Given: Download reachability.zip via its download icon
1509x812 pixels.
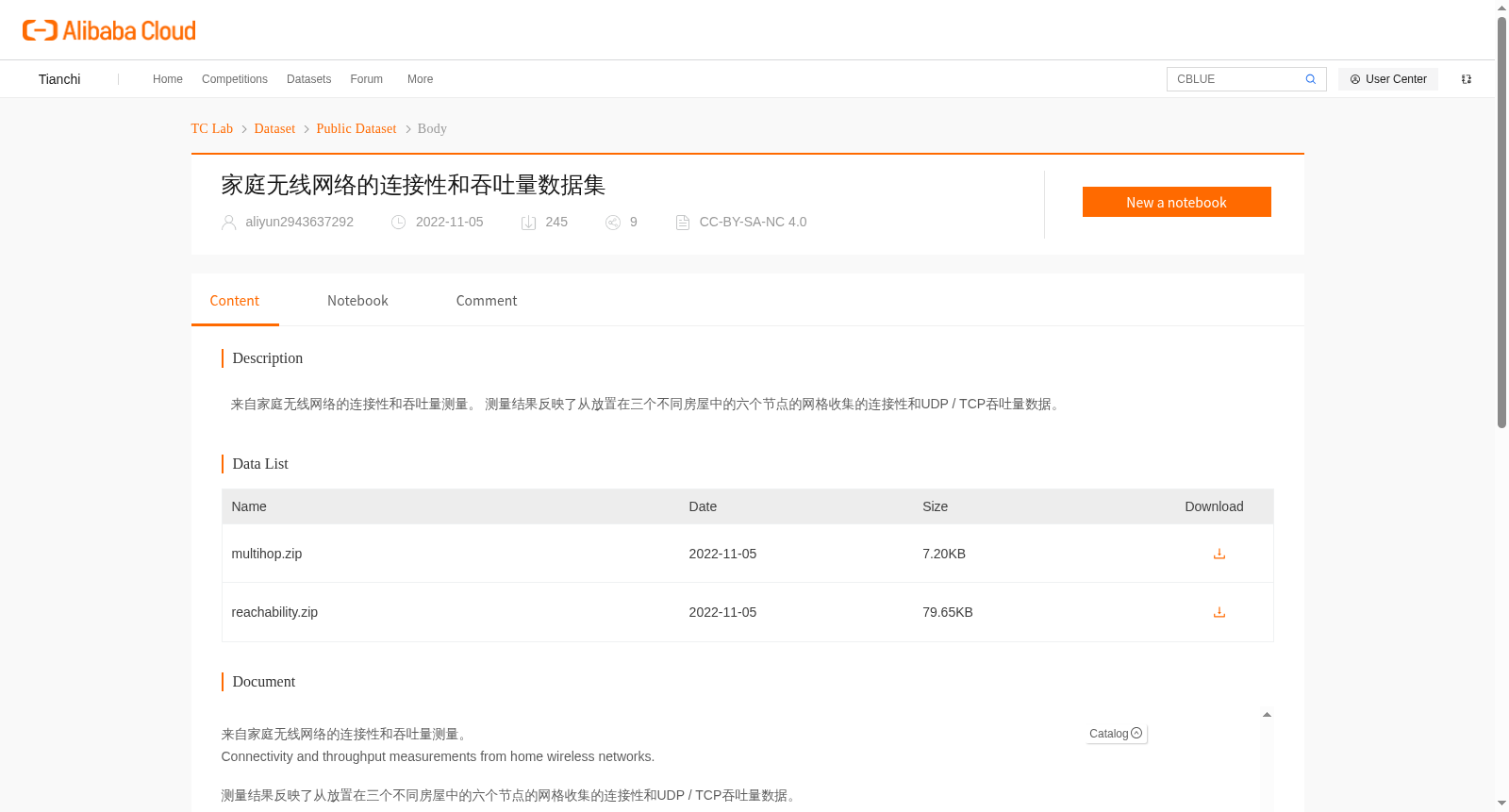Looking at the screenshot, I should point(1219,612).
